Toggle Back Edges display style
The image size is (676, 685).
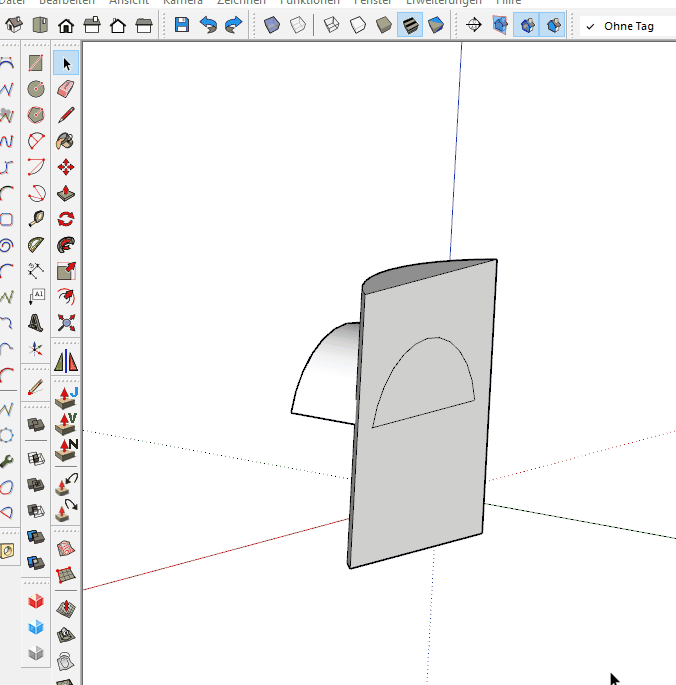297,26
